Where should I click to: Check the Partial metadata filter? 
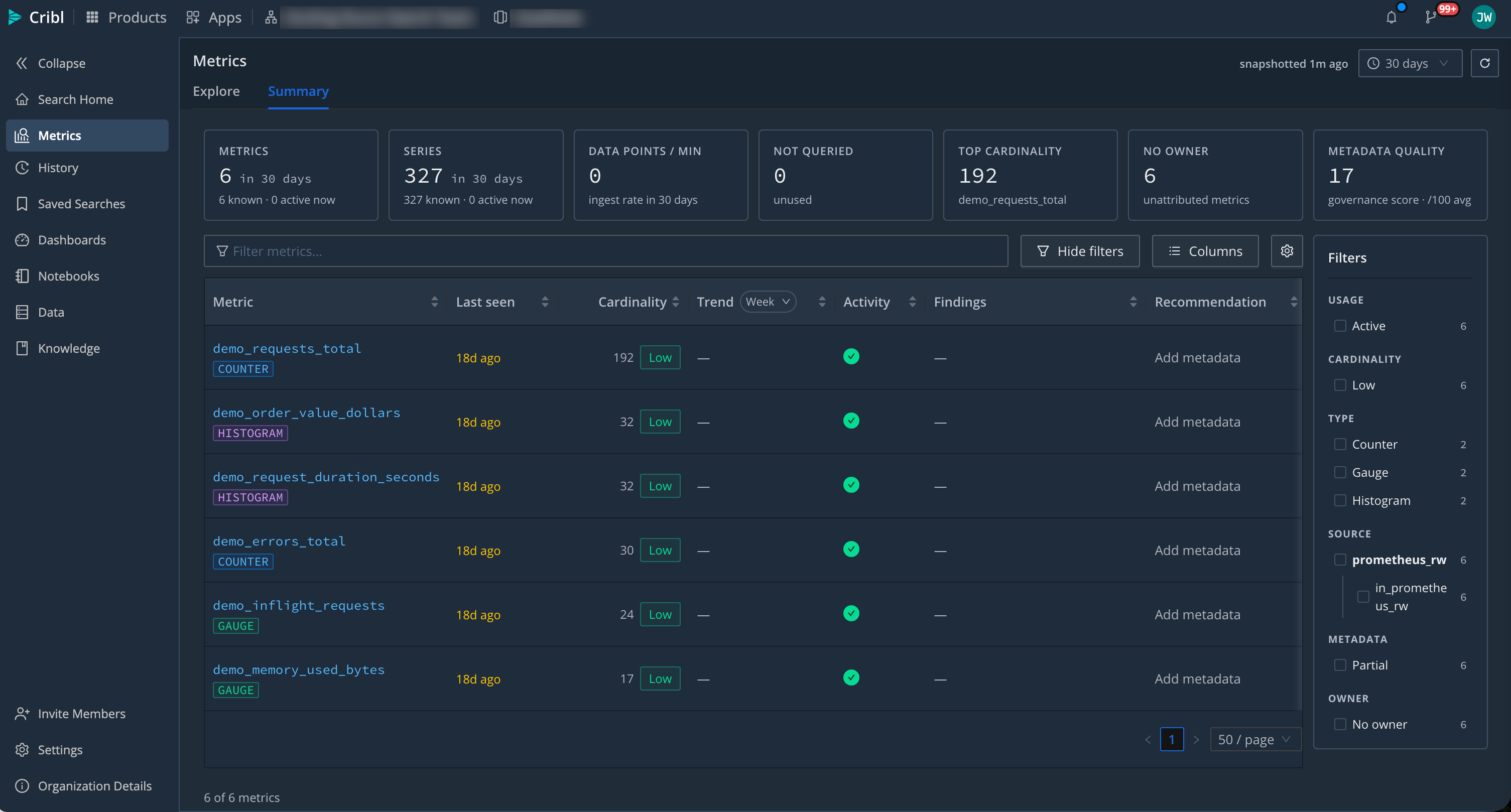coord(1339,665)
